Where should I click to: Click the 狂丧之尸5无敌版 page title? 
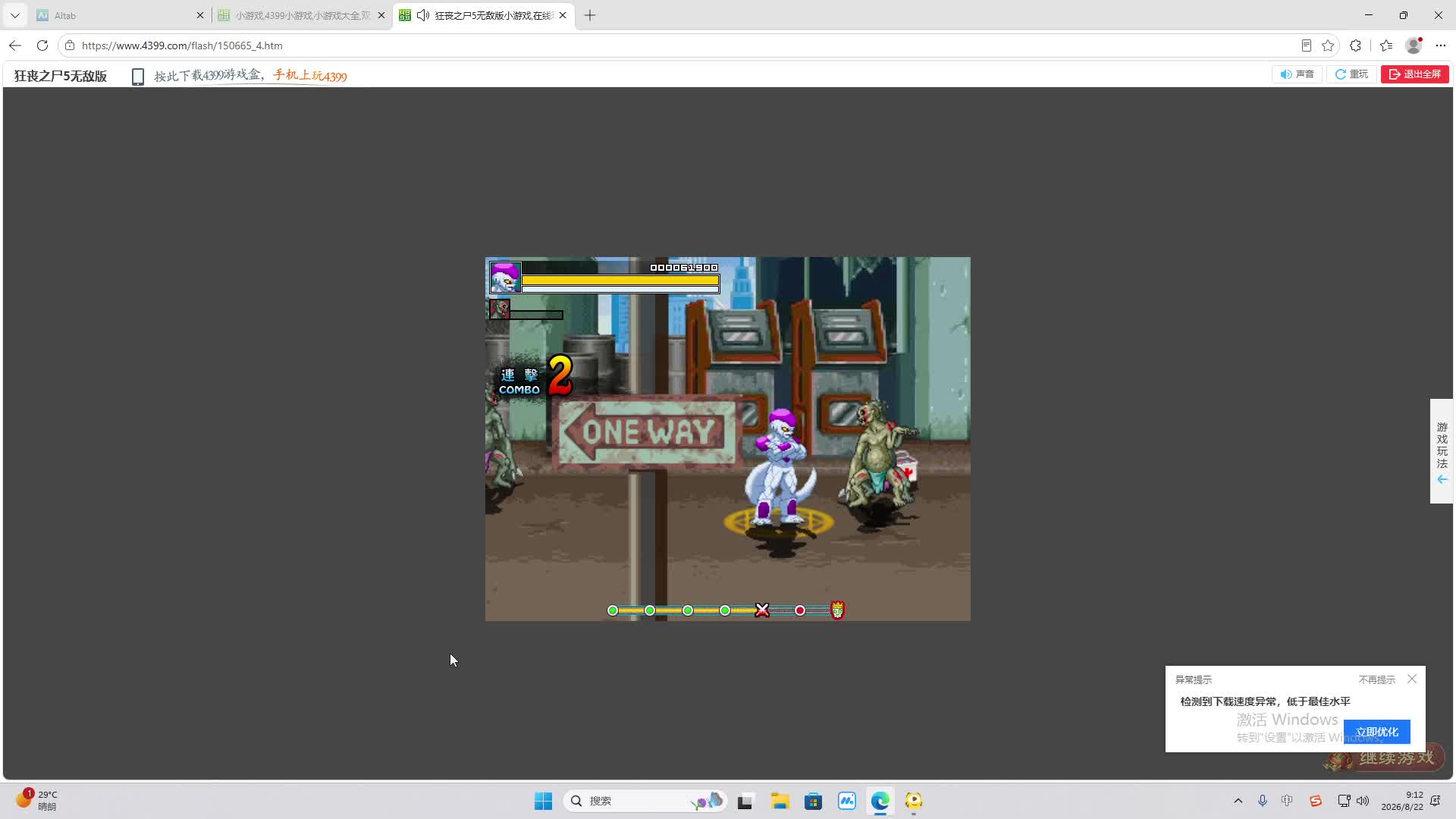(61, 76)
